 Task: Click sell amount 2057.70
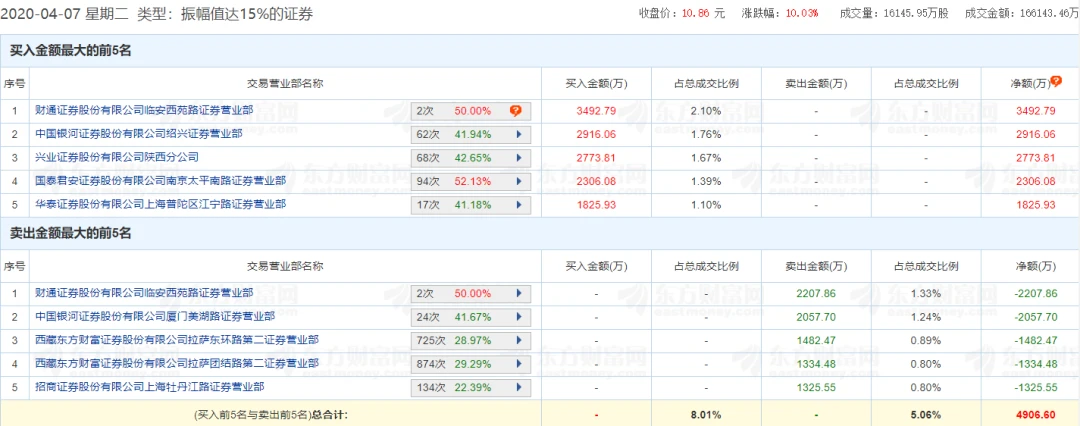pos(816,316)
